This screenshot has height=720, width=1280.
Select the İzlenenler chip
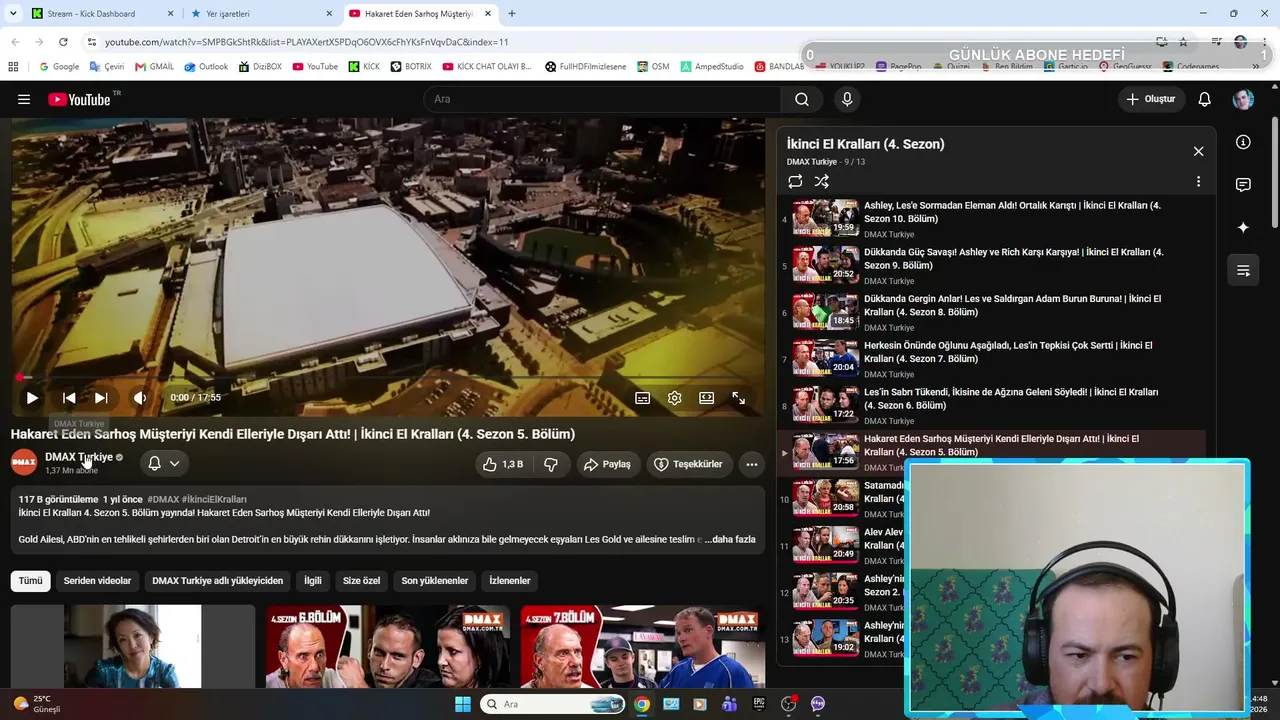[510, 581]
